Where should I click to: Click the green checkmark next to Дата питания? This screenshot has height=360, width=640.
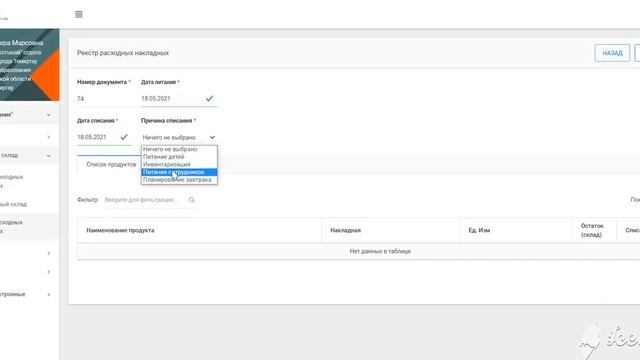209,98
